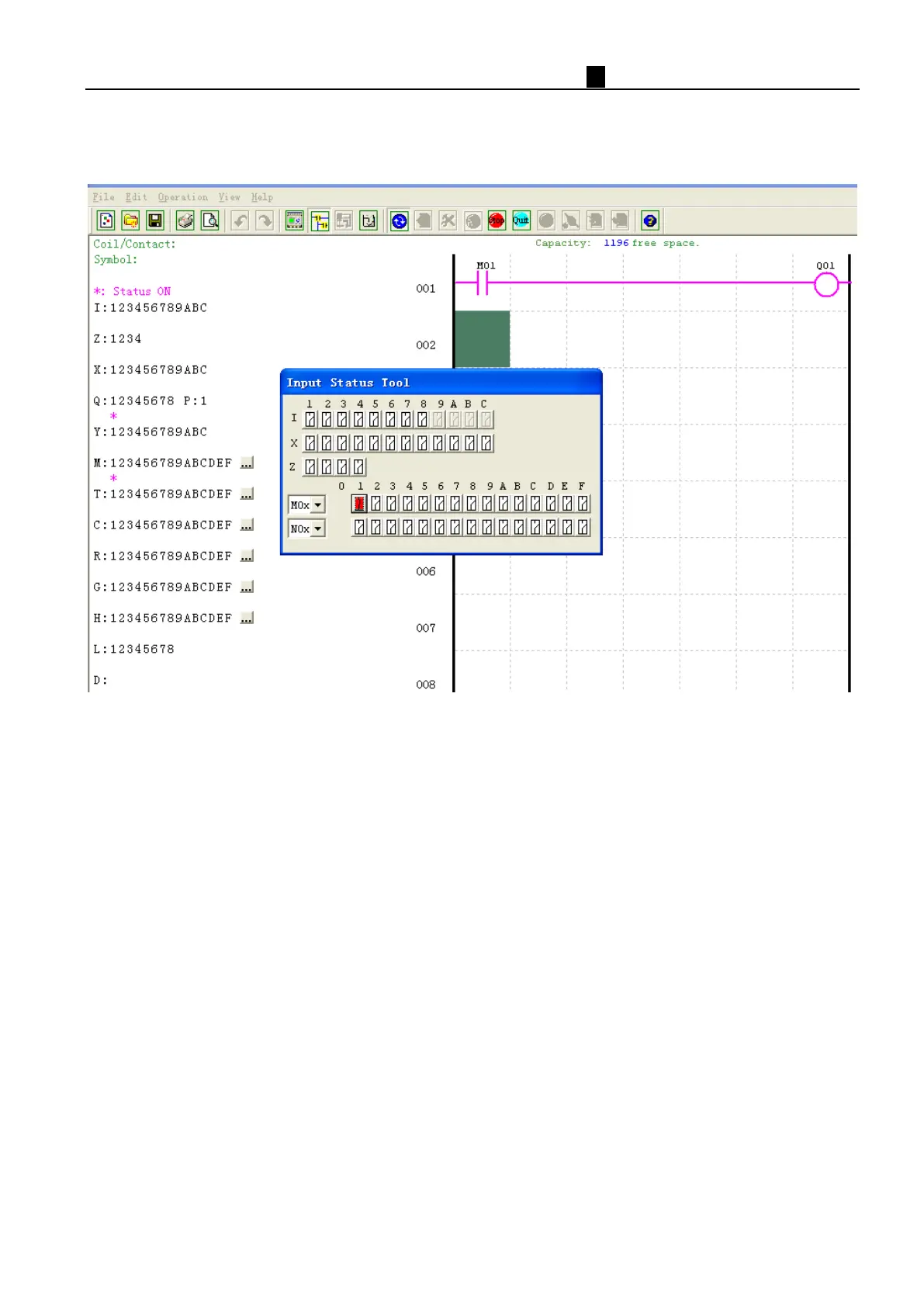Toggle input XC switch at row end
This screenshot has width=924, height=1307.
[x=486, y=443]
